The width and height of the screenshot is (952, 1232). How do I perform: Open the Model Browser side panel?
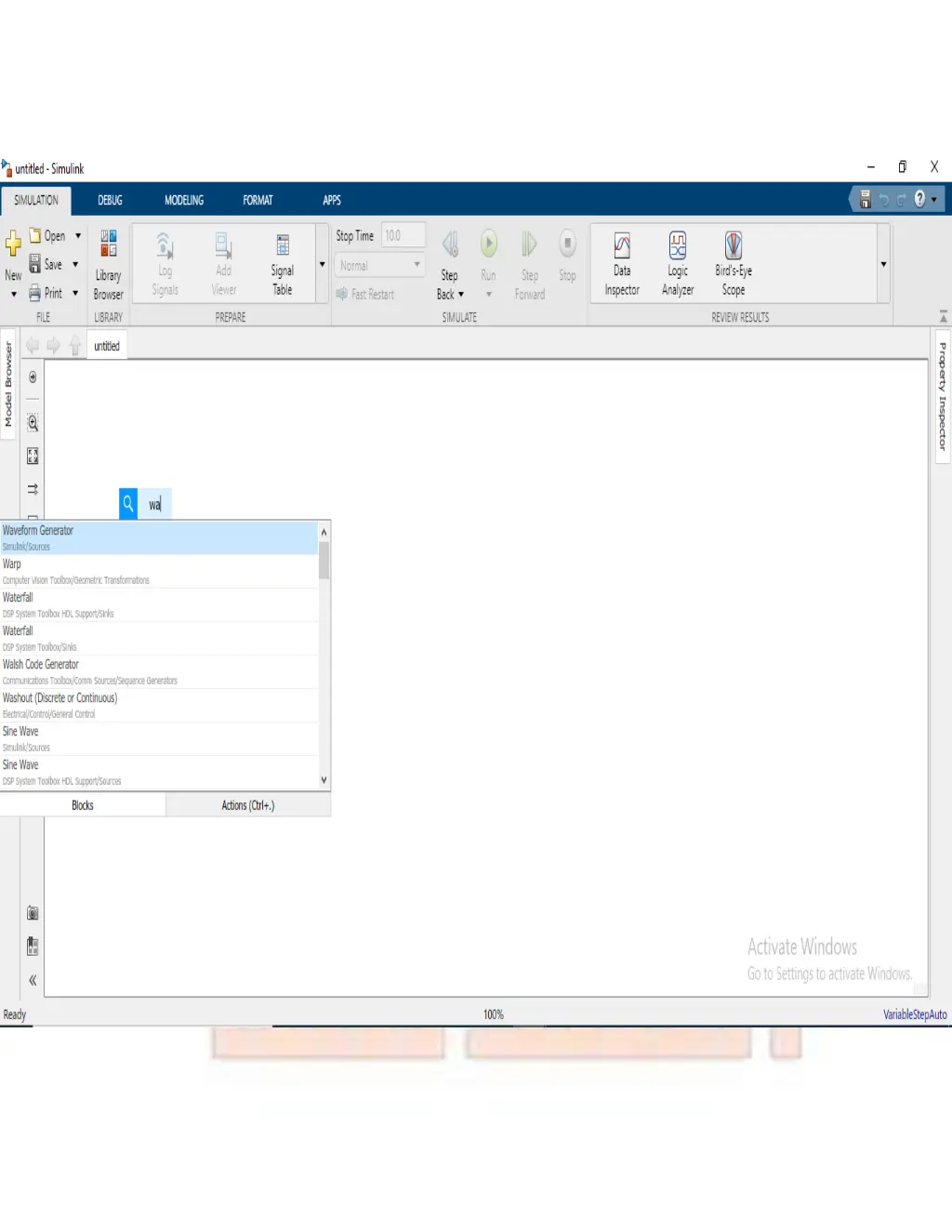pos(8,384)
